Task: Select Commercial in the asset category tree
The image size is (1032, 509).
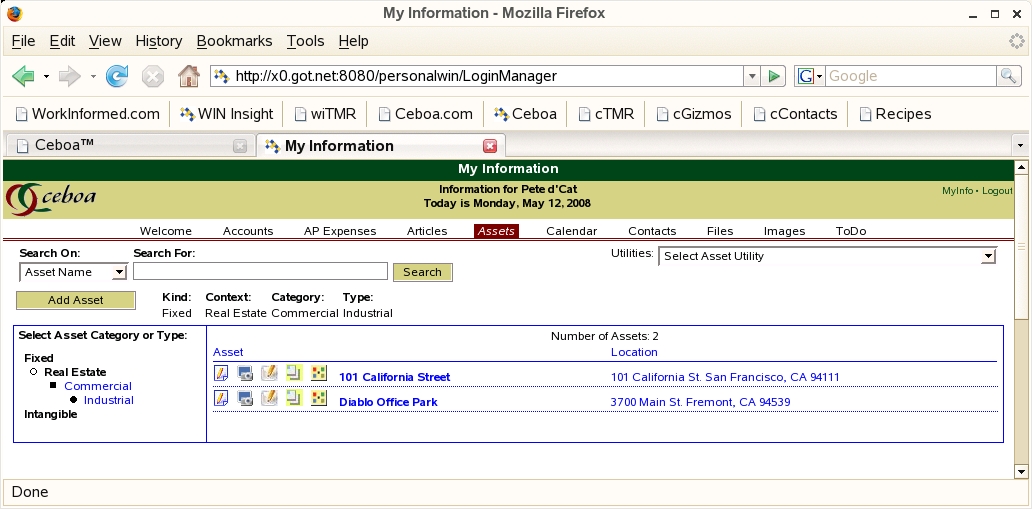Action: pos(98,386)
